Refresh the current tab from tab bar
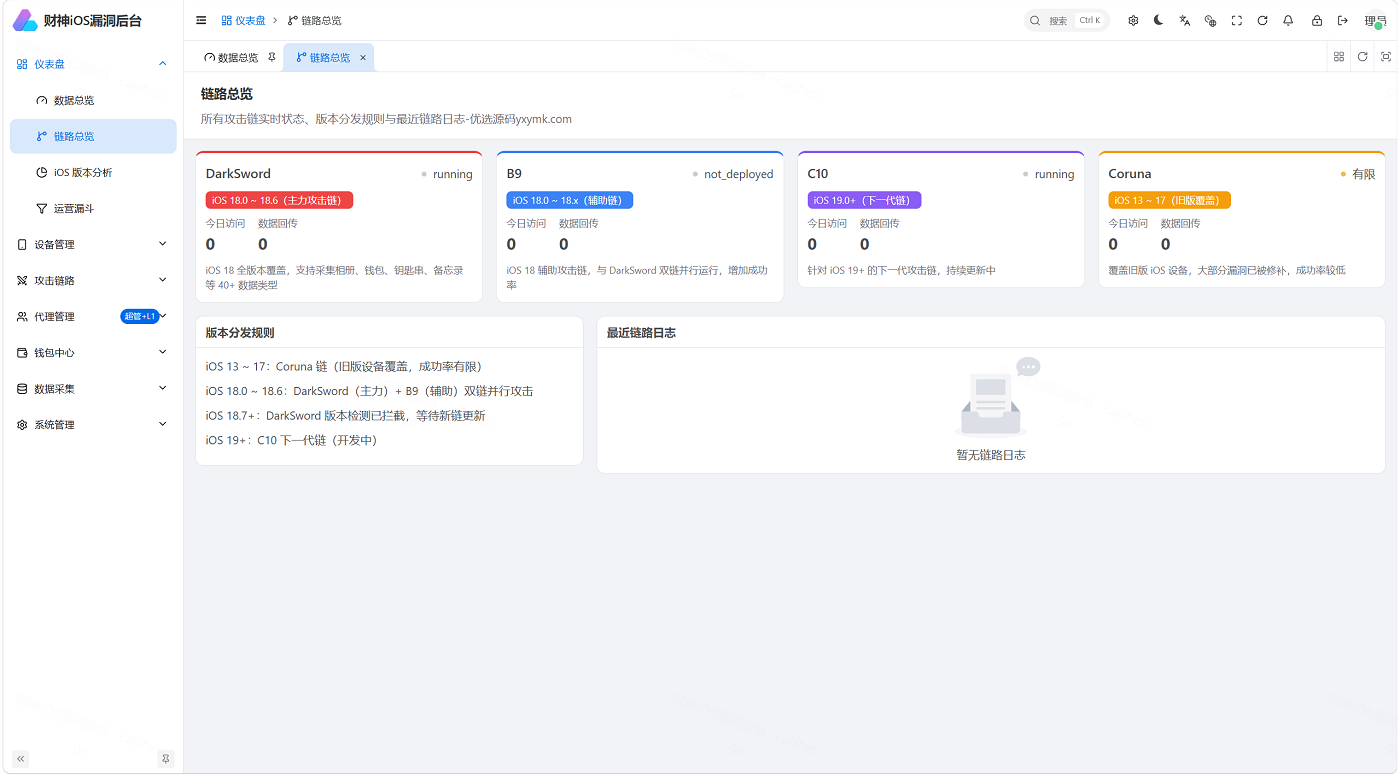The height and width of the screenshot is (776, 1400). point(1362,57)
